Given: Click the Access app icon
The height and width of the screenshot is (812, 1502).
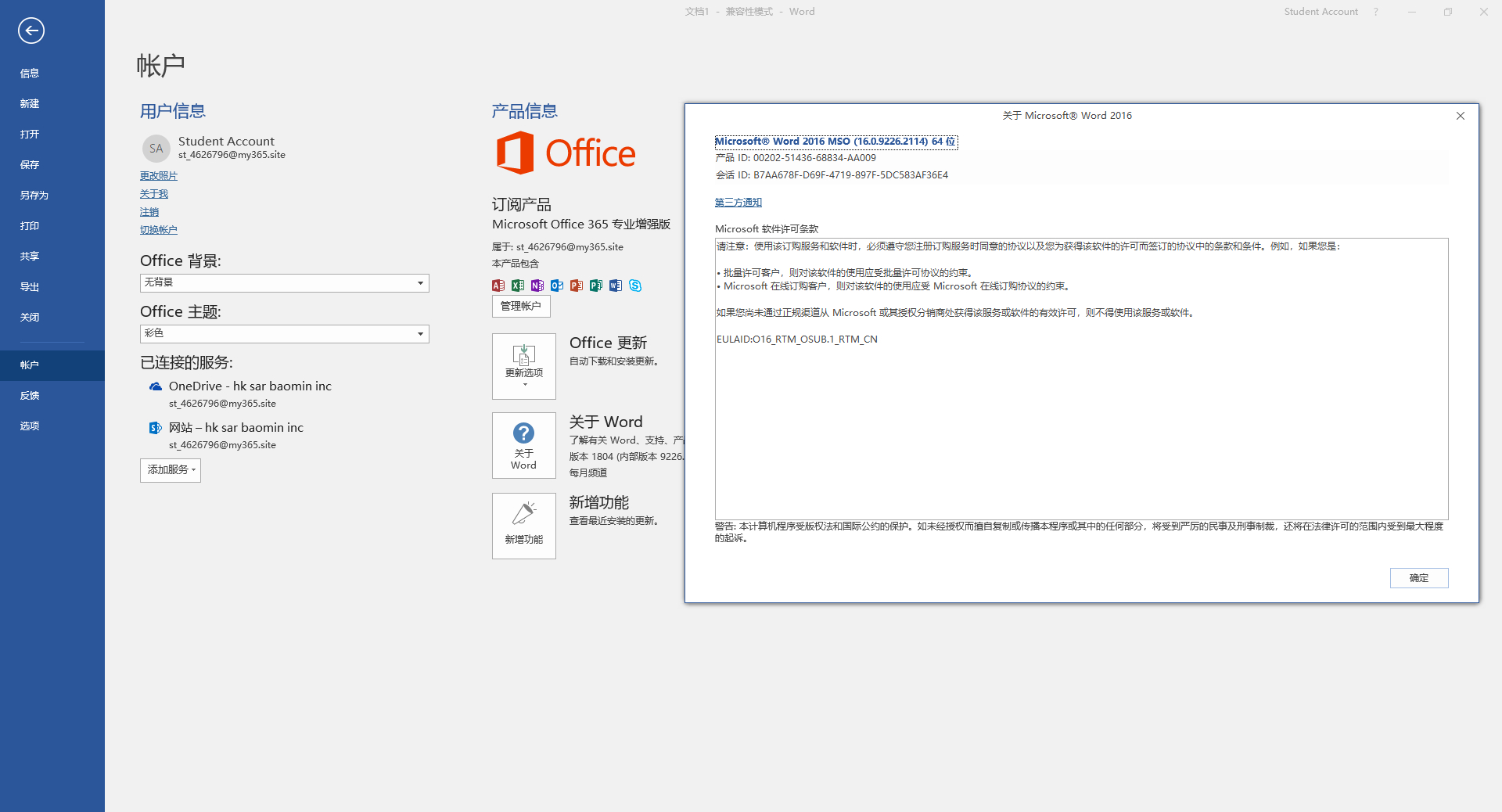Looking at the screenshot, I should tap(498, 286).
